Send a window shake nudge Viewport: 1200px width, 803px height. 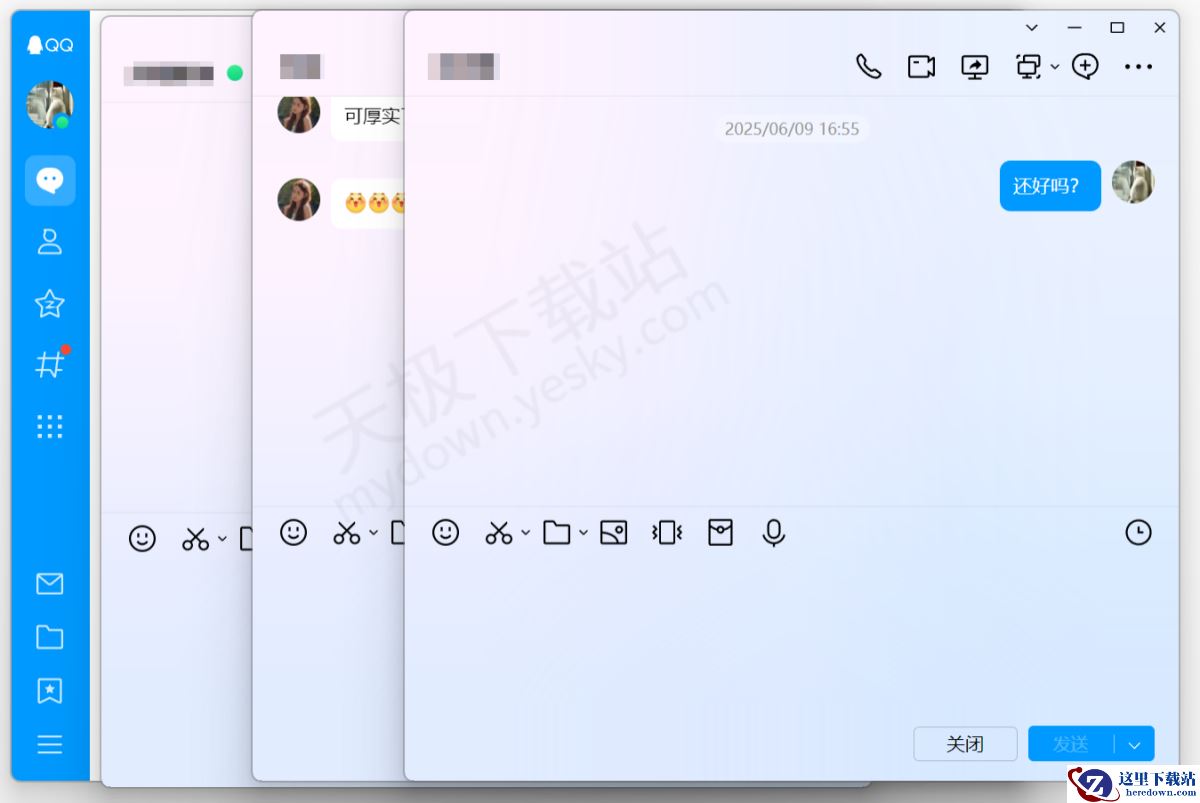[667, 532]
